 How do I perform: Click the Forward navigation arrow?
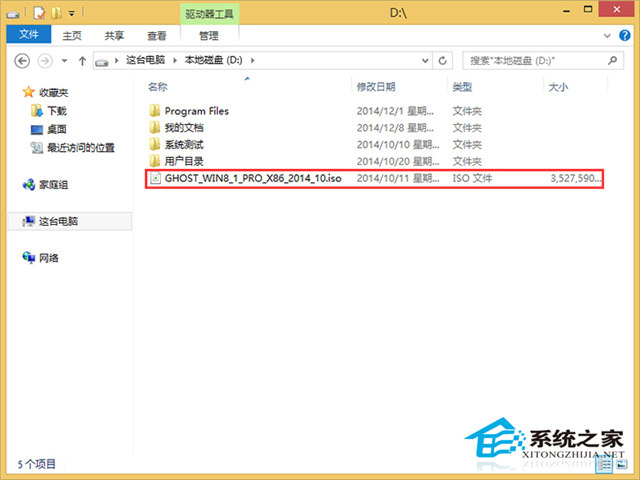[x=44, y=62]
